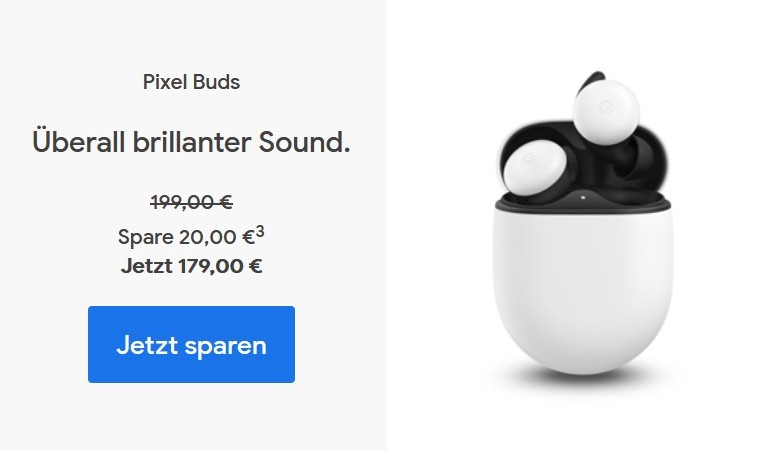Open the "Pixel Buds" product title
This screenshot has width=776, height=450.
(191, 82)
